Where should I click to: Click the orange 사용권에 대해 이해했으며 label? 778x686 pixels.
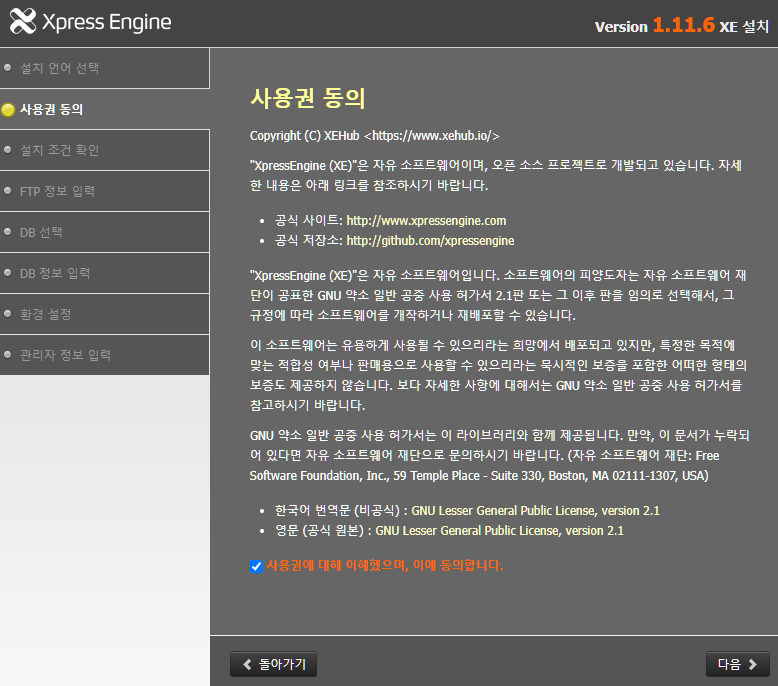385,565
